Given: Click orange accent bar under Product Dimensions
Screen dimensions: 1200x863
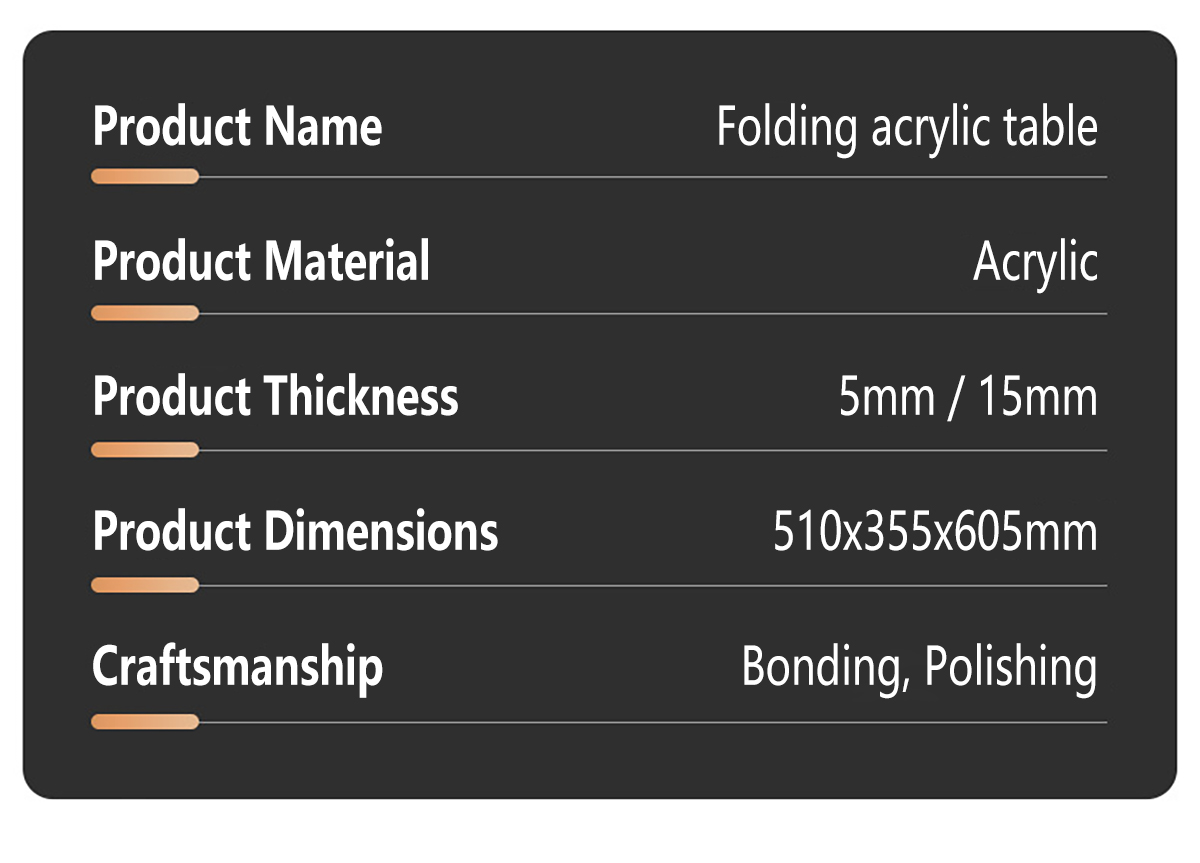Looking at the screenshot, I should pyautogui.click(x=145, y=585).
